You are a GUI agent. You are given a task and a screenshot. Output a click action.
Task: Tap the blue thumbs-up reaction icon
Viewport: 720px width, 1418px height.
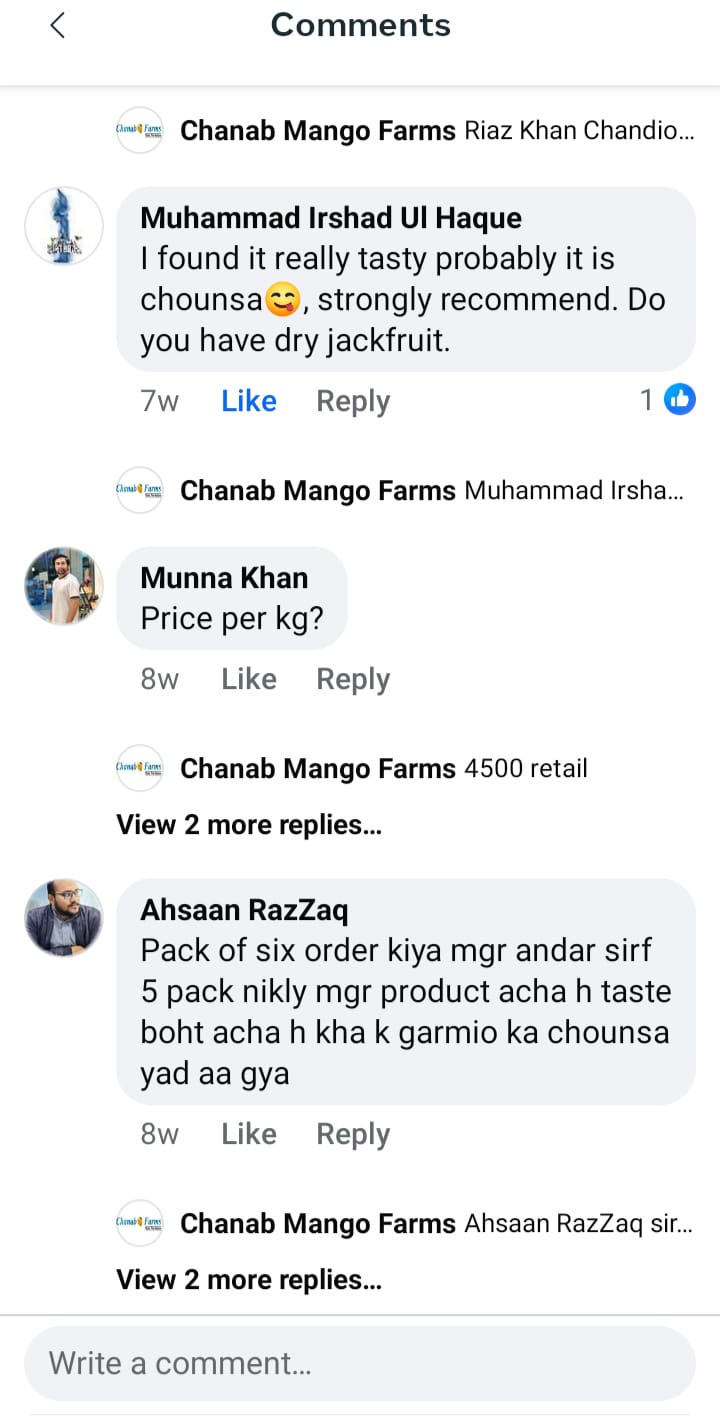coord(680,401)
